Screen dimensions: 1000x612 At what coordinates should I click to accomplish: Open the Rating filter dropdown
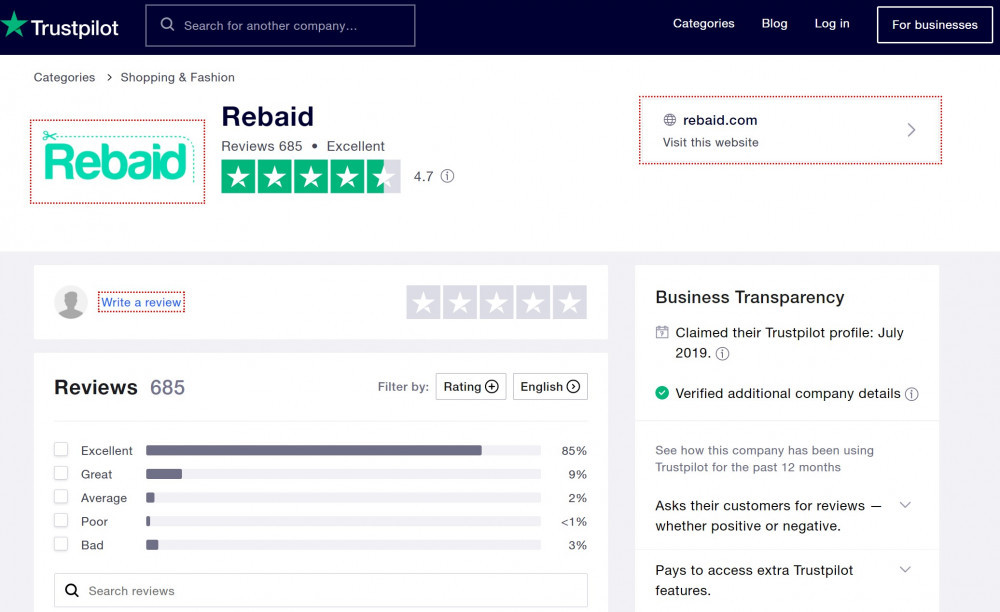(471, 386)
